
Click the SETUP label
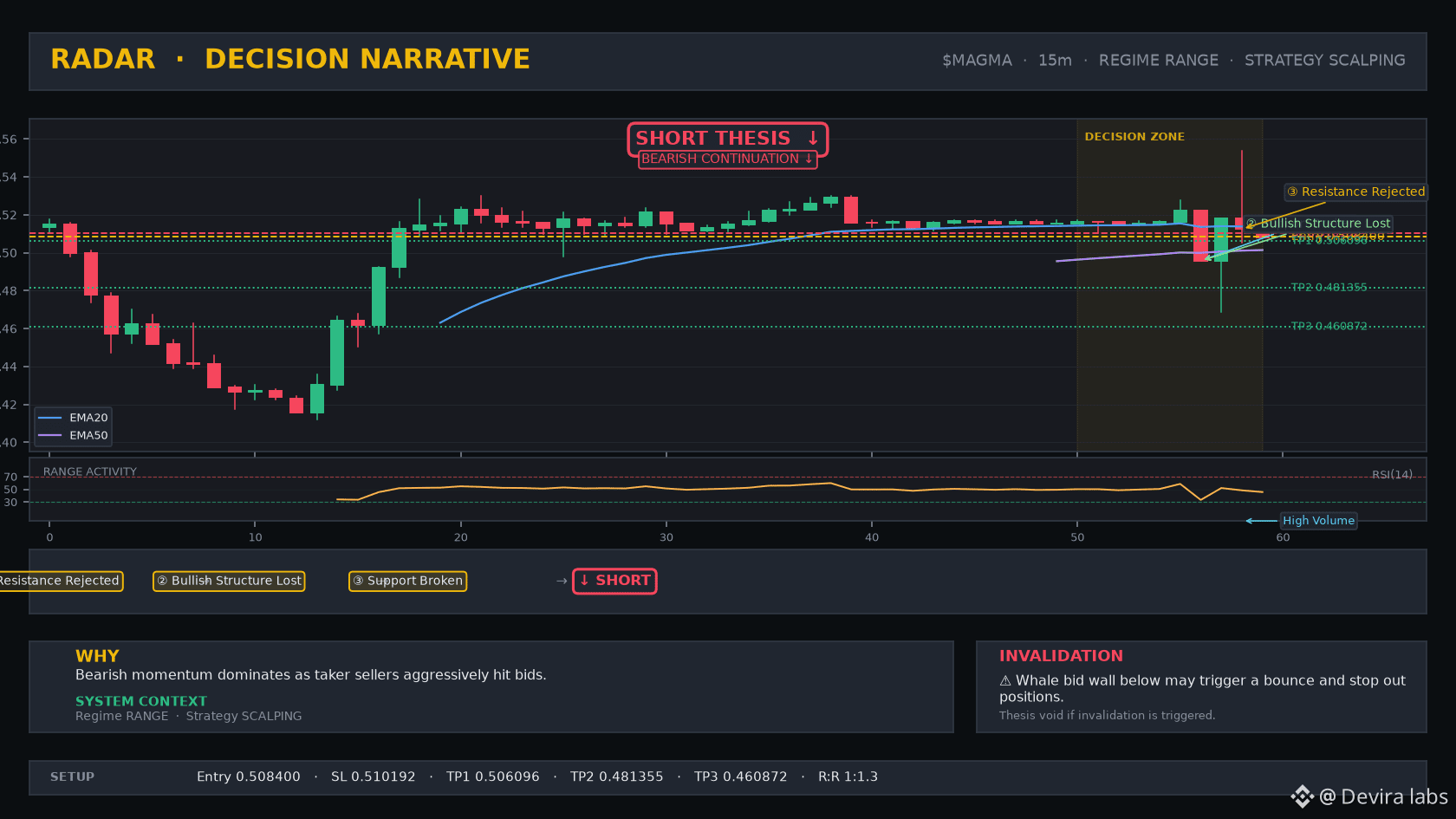pos(72,777)
